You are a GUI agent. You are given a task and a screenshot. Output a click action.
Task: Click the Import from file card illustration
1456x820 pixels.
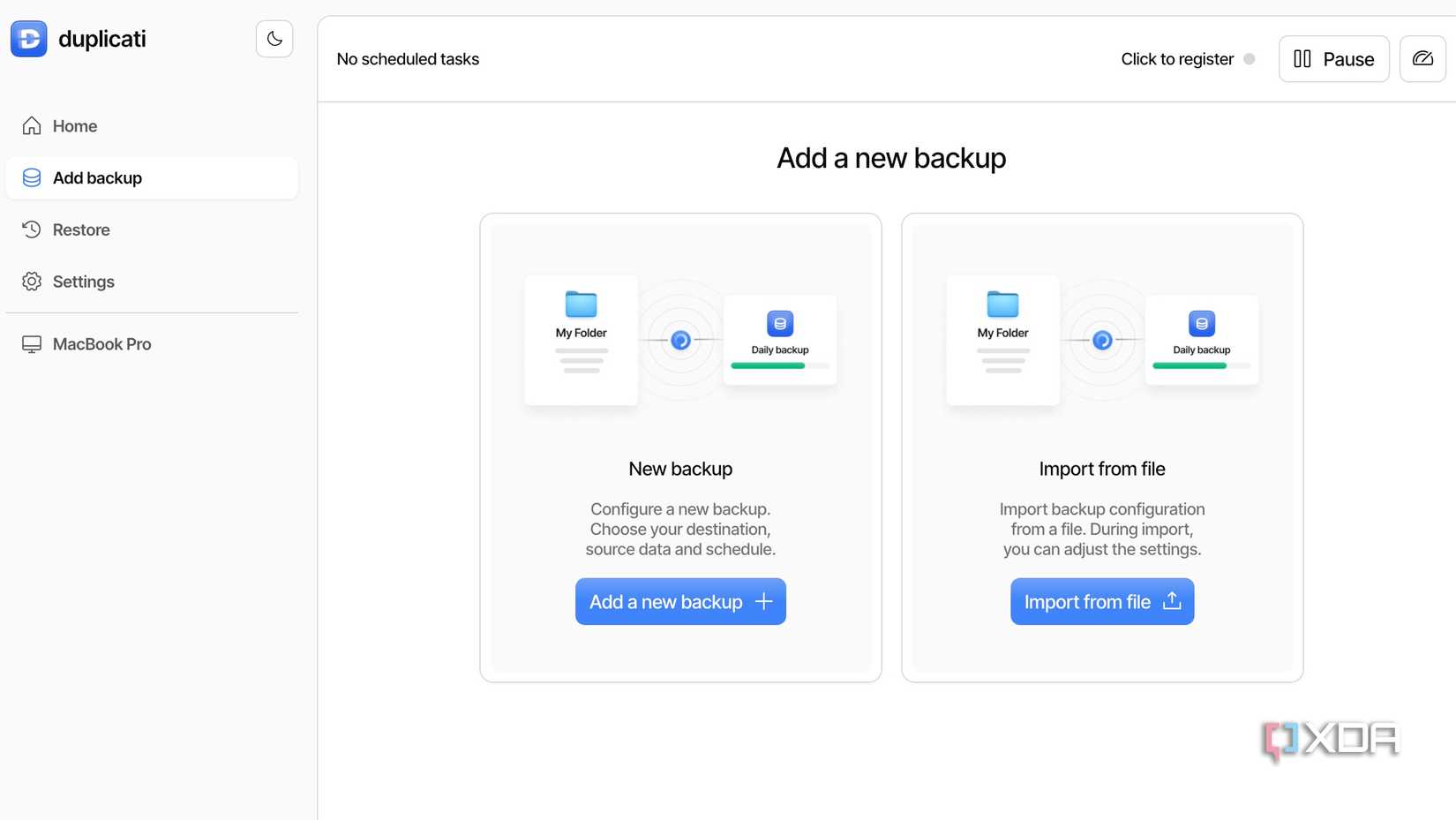pos(1102,341)
